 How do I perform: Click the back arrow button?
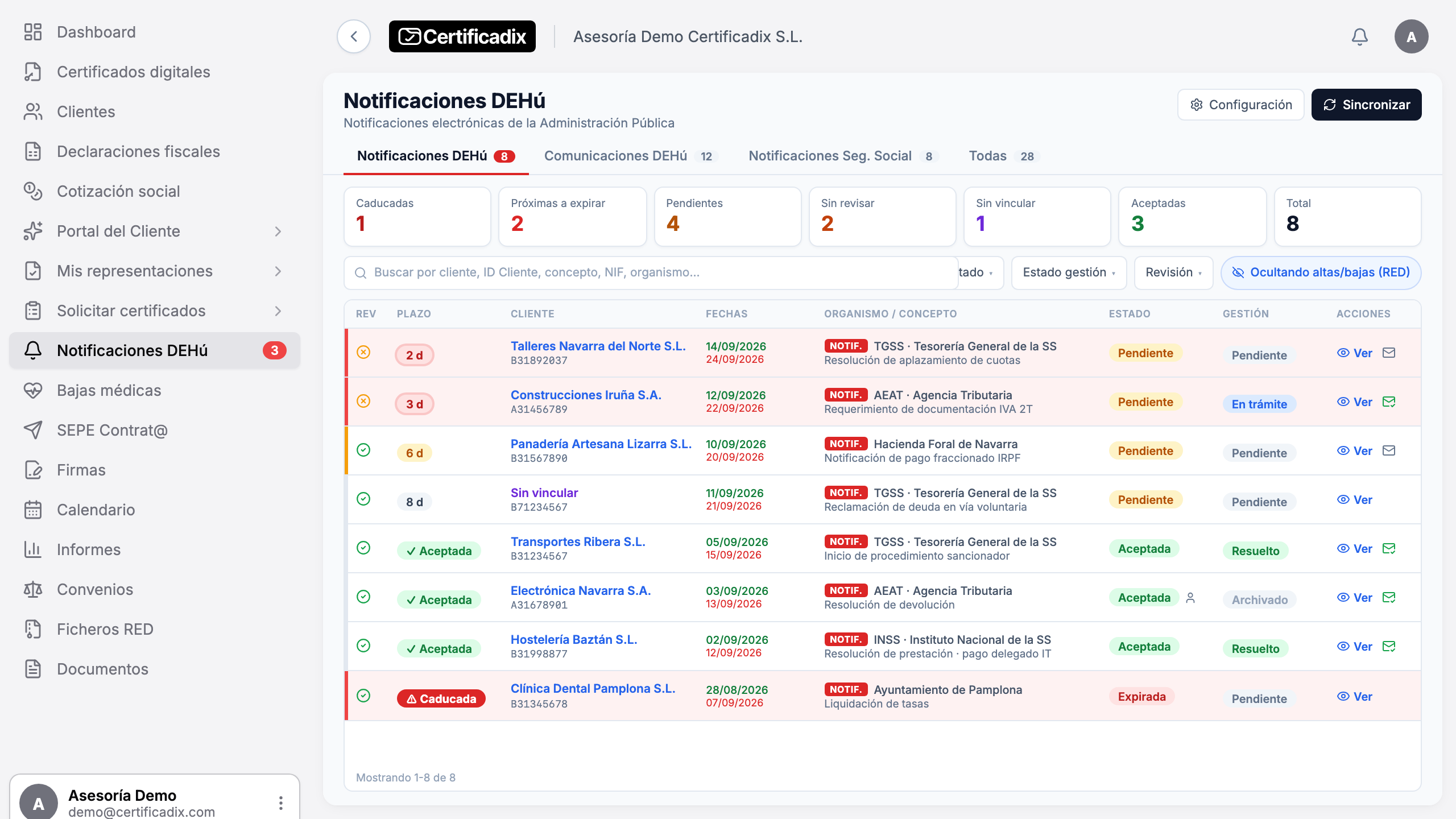click(354, 36)
